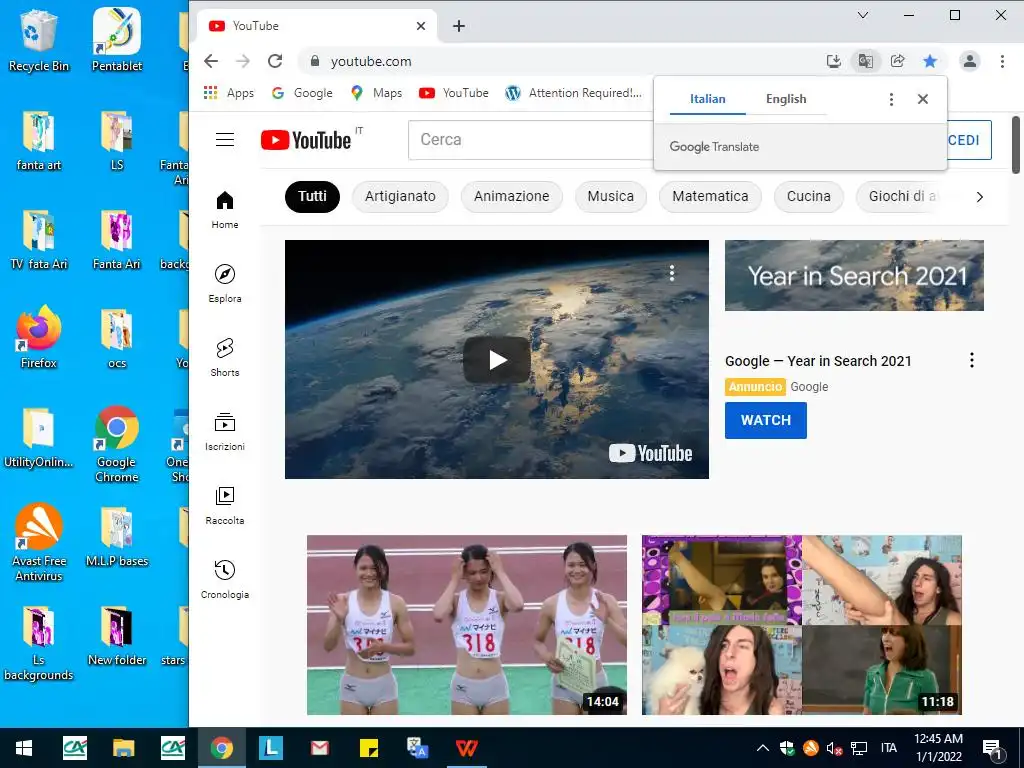This screenshot has height=768, width=1024.
Task: Open the YouTube bookmark
Action: 455,93
